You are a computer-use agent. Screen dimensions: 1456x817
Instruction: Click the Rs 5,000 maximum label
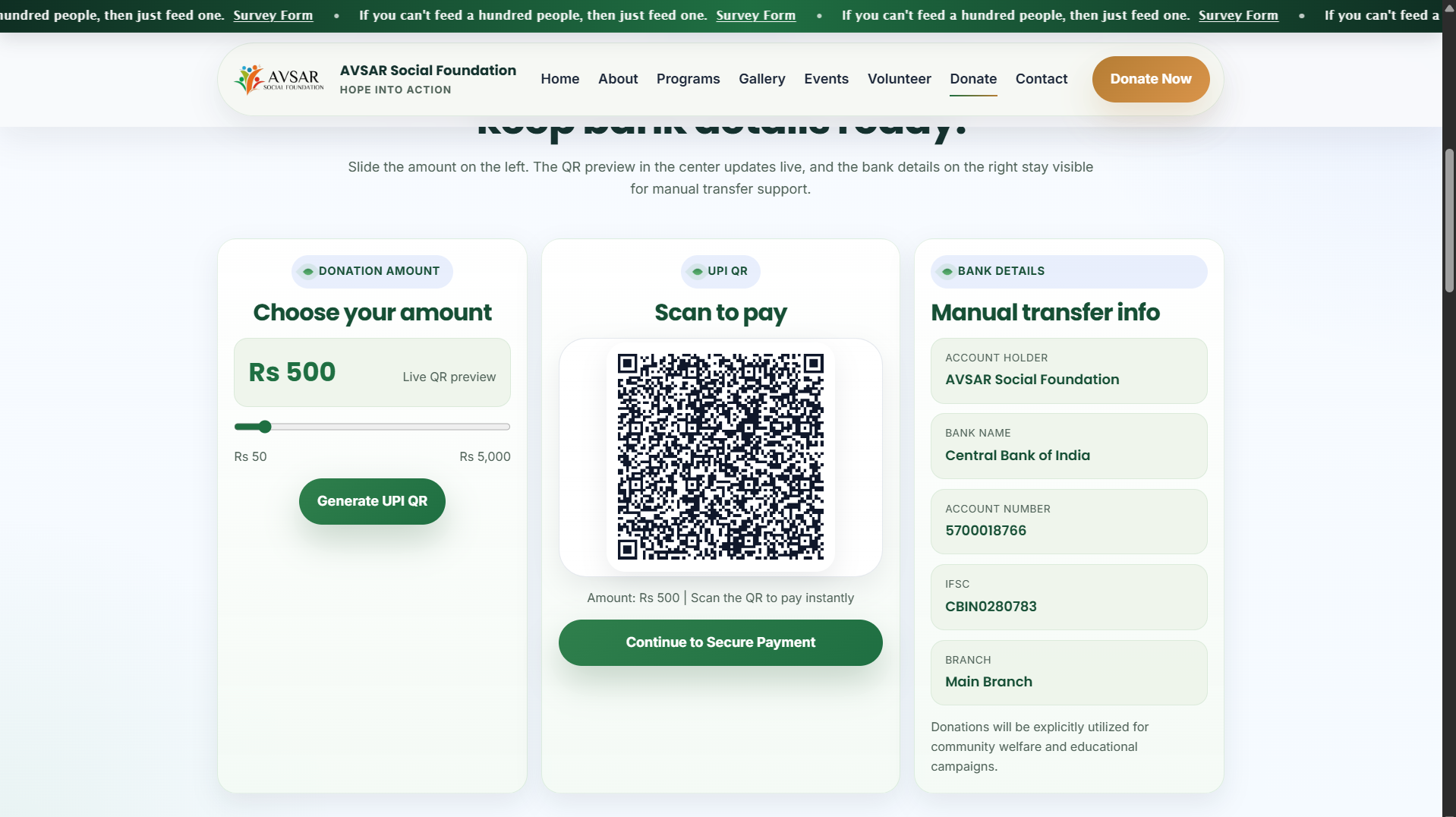[485, 456]
